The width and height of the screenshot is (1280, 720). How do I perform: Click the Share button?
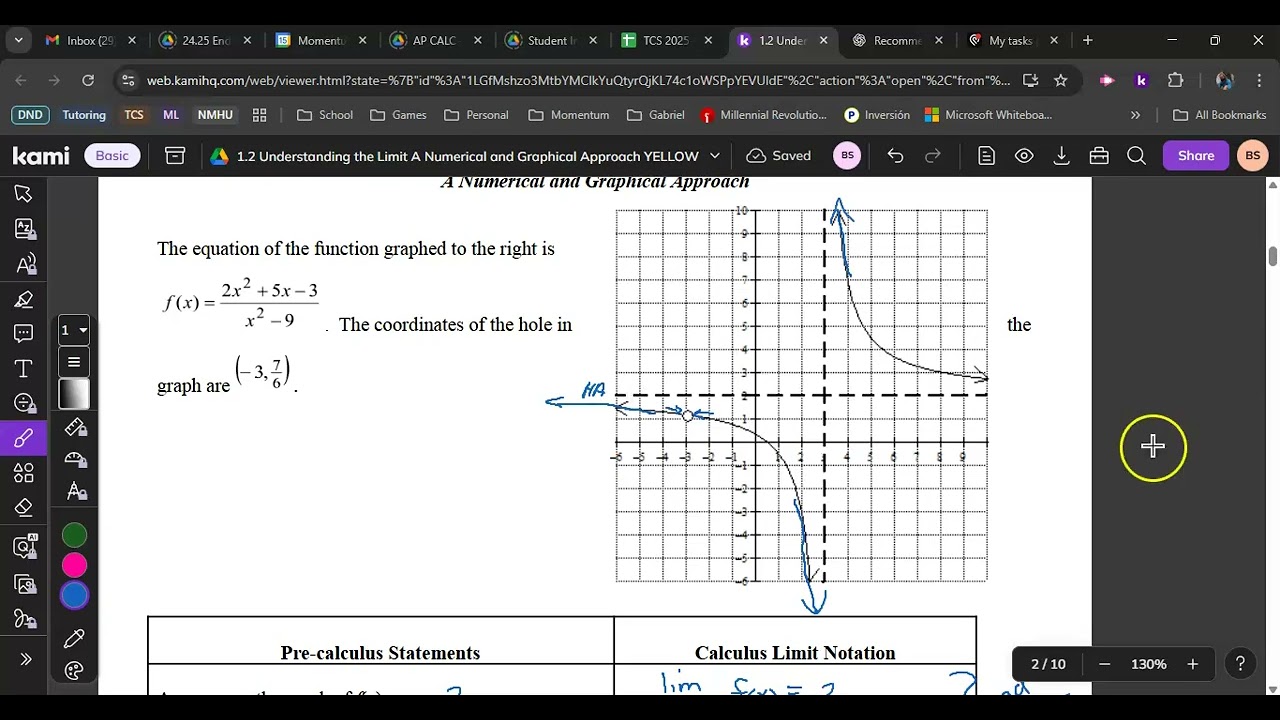[1196, 156]
